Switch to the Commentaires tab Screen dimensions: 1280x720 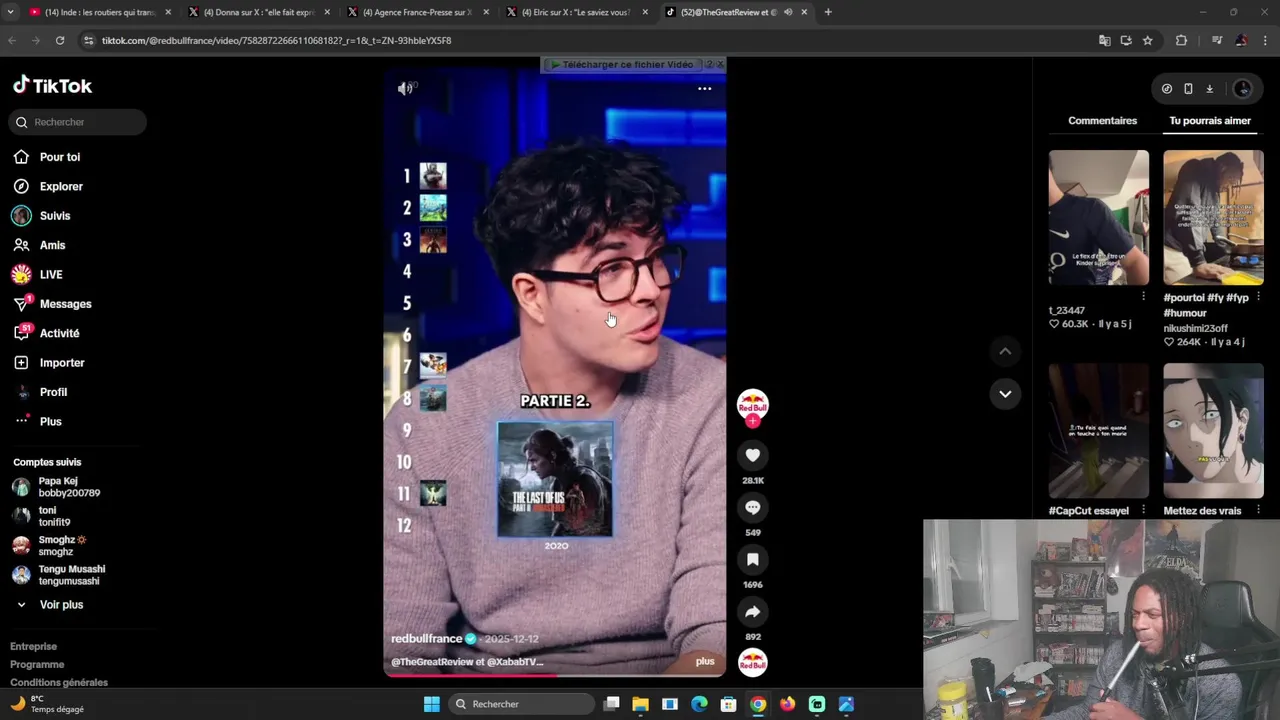point(1102,121)
